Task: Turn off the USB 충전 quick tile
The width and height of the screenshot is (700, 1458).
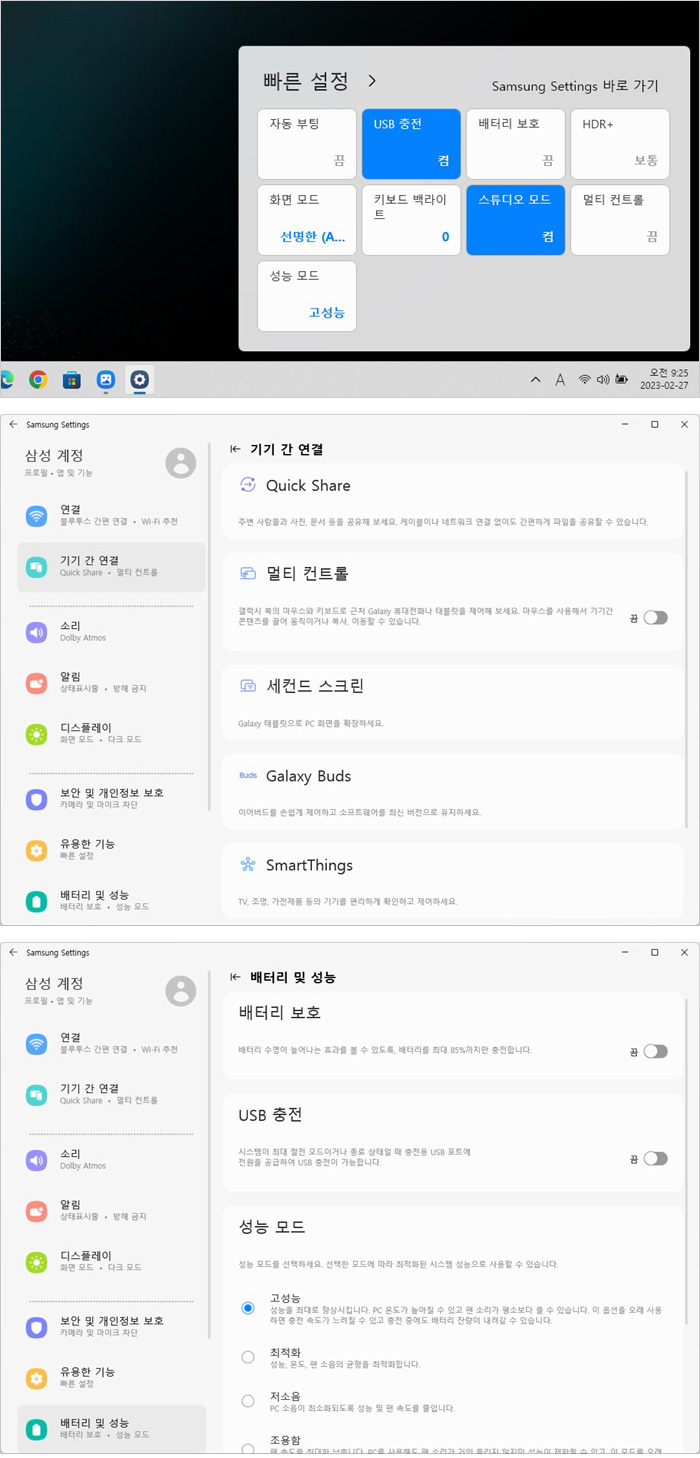Action: tap(411, 144)
